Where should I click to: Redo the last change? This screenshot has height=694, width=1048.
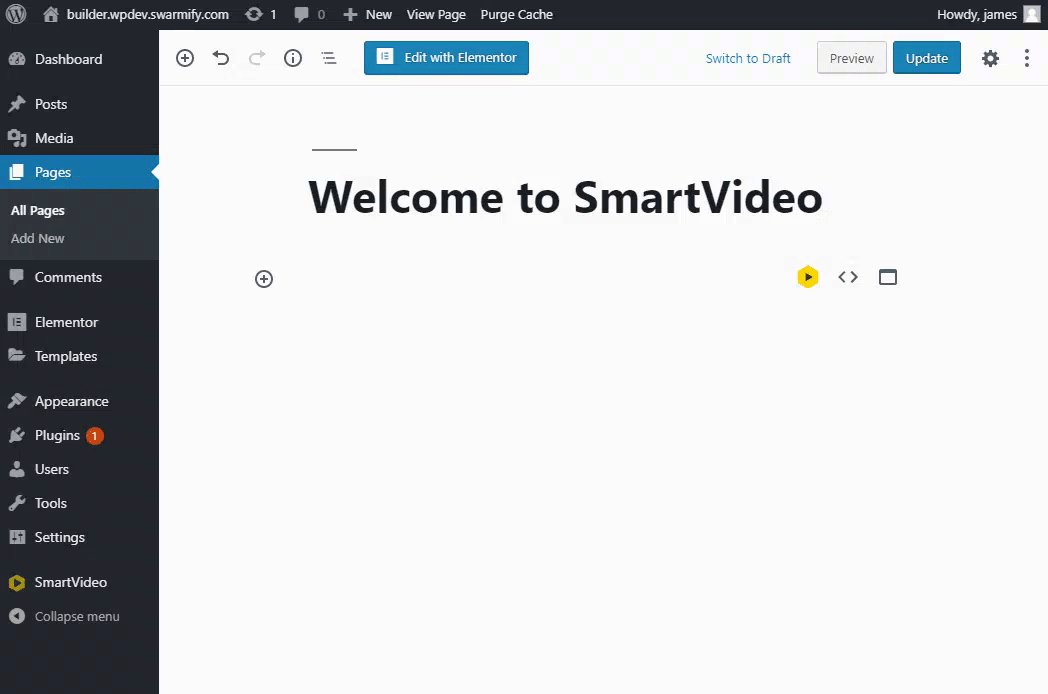coord(257,58)
